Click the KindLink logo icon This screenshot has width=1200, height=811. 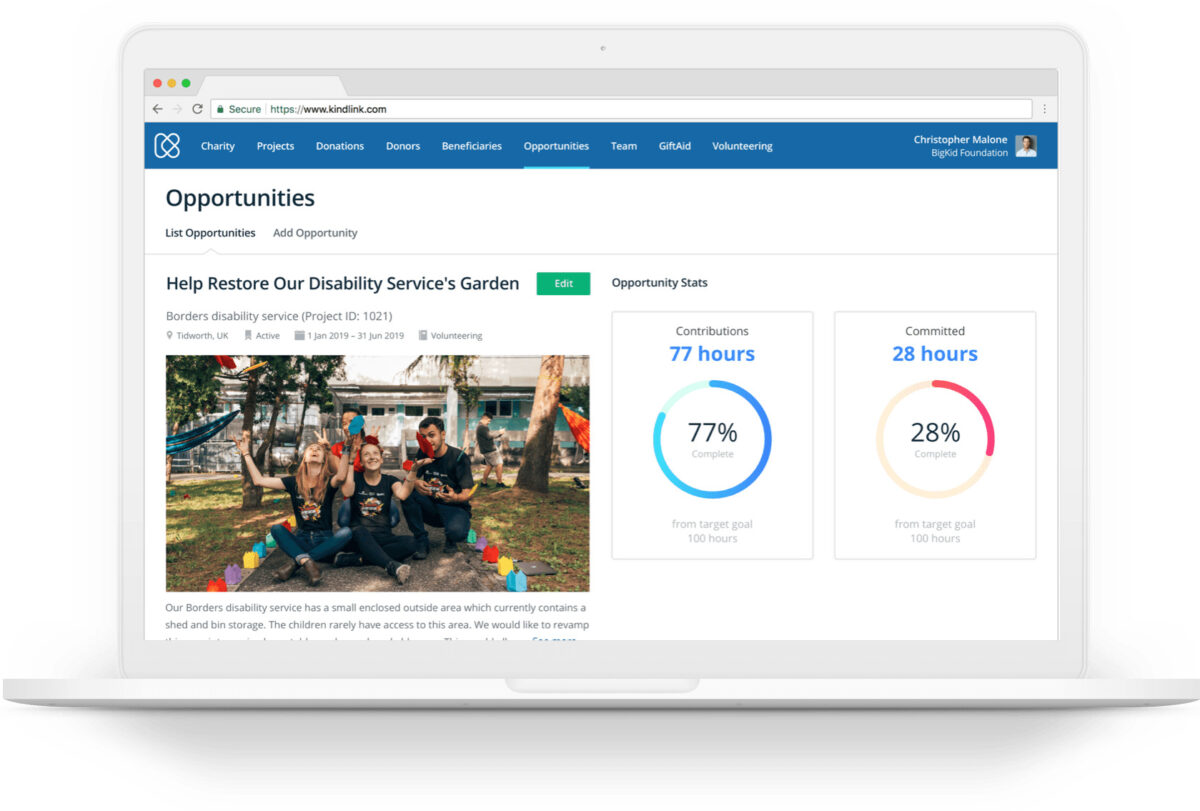pos(167,146)
